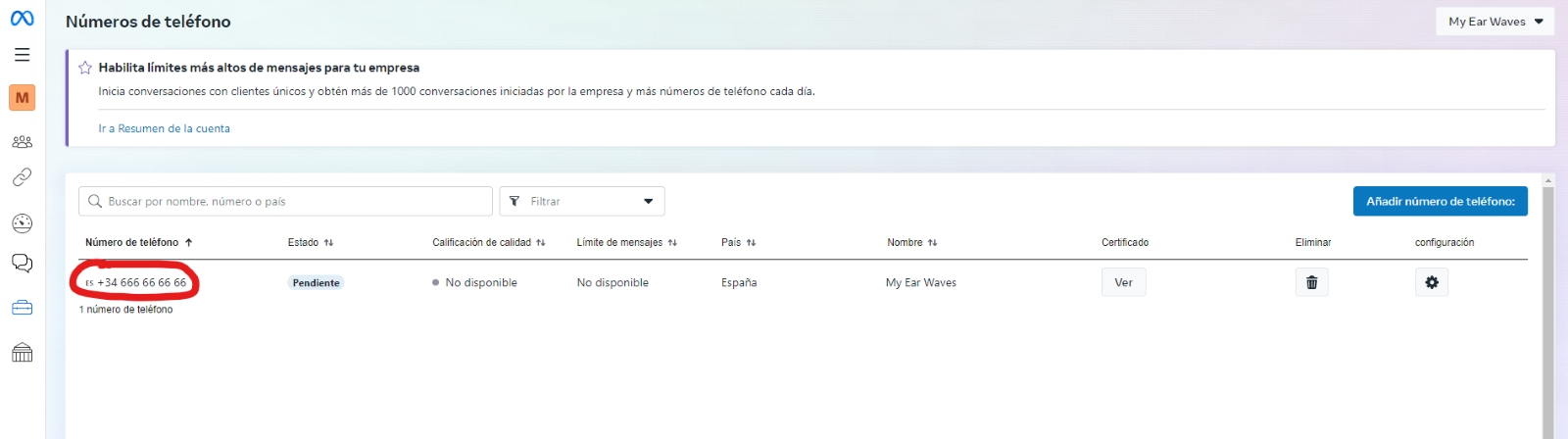Open the bank building sidebar icon
This screenshot has height=439, width=1568.
pyautogui.click(x=22, y=353)
